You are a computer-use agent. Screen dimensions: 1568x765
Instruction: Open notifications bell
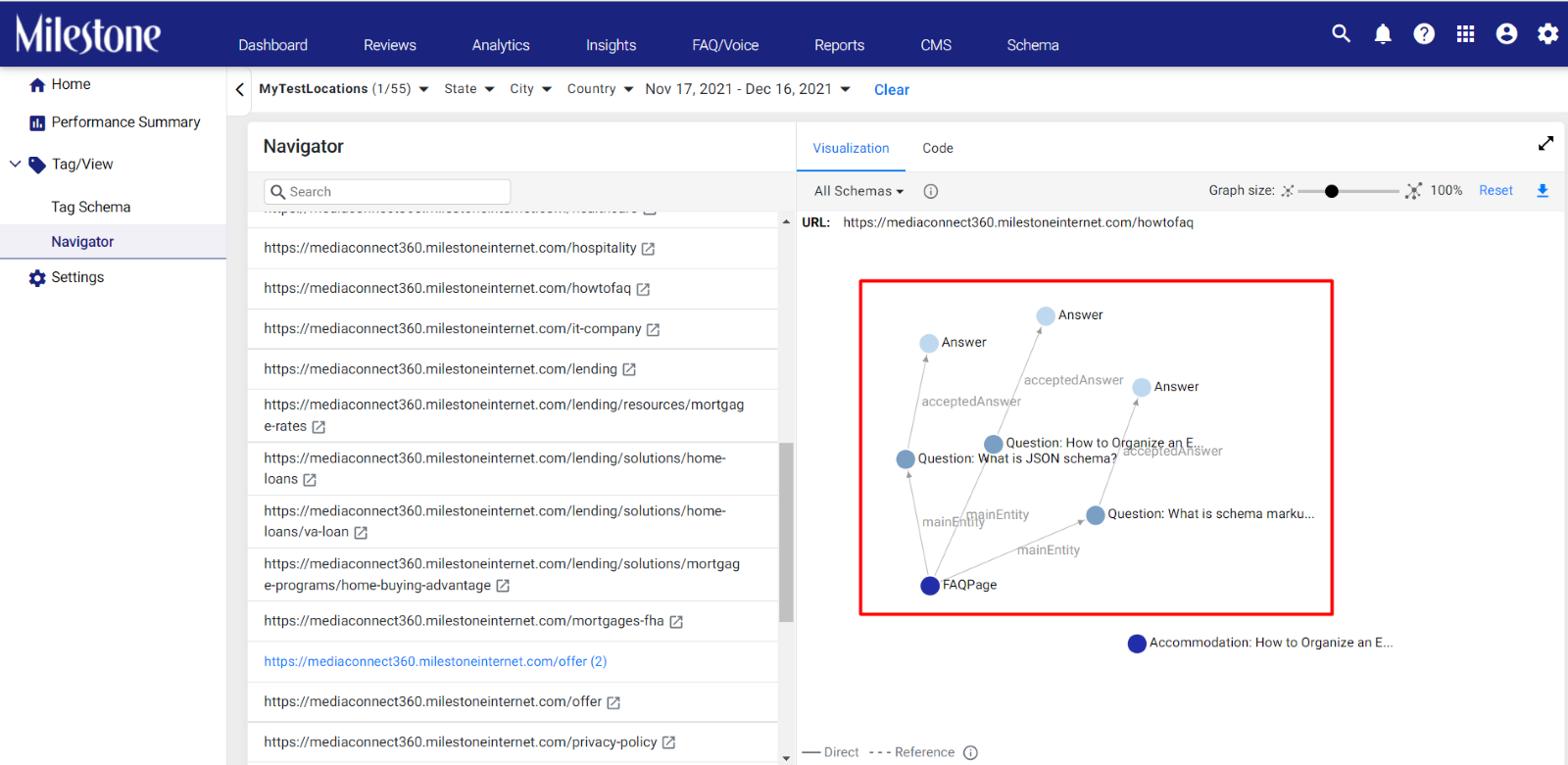pyautogui.click(x=1383, y=34)
